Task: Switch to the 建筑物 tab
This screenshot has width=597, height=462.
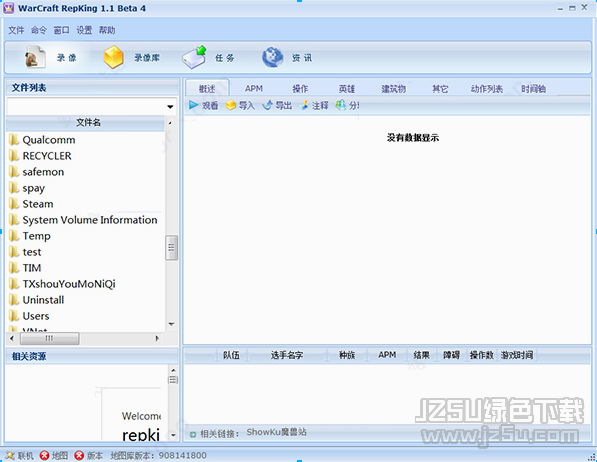Action: 394,88
